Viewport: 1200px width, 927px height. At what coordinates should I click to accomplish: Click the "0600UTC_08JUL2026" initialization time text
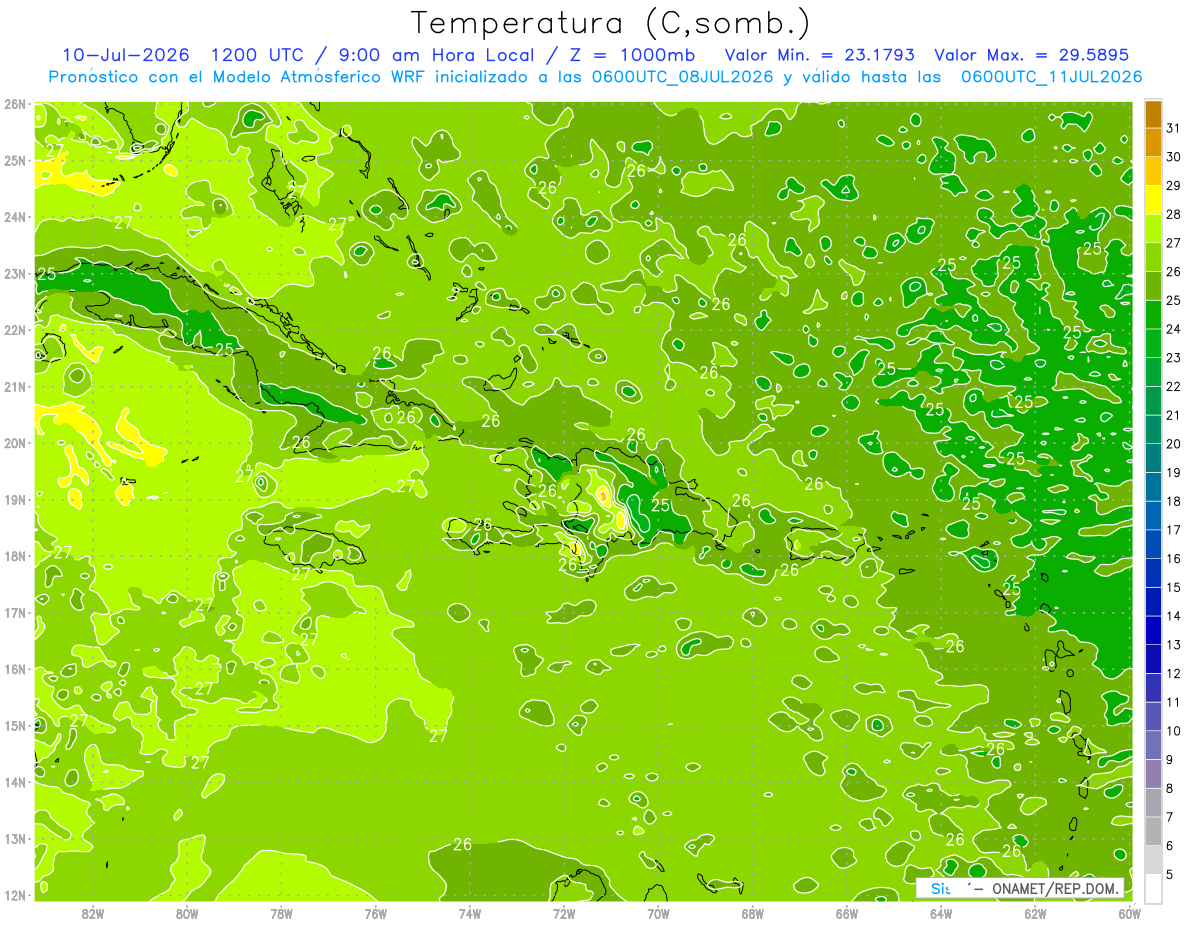pyautogui.click(x=683, y=76)
